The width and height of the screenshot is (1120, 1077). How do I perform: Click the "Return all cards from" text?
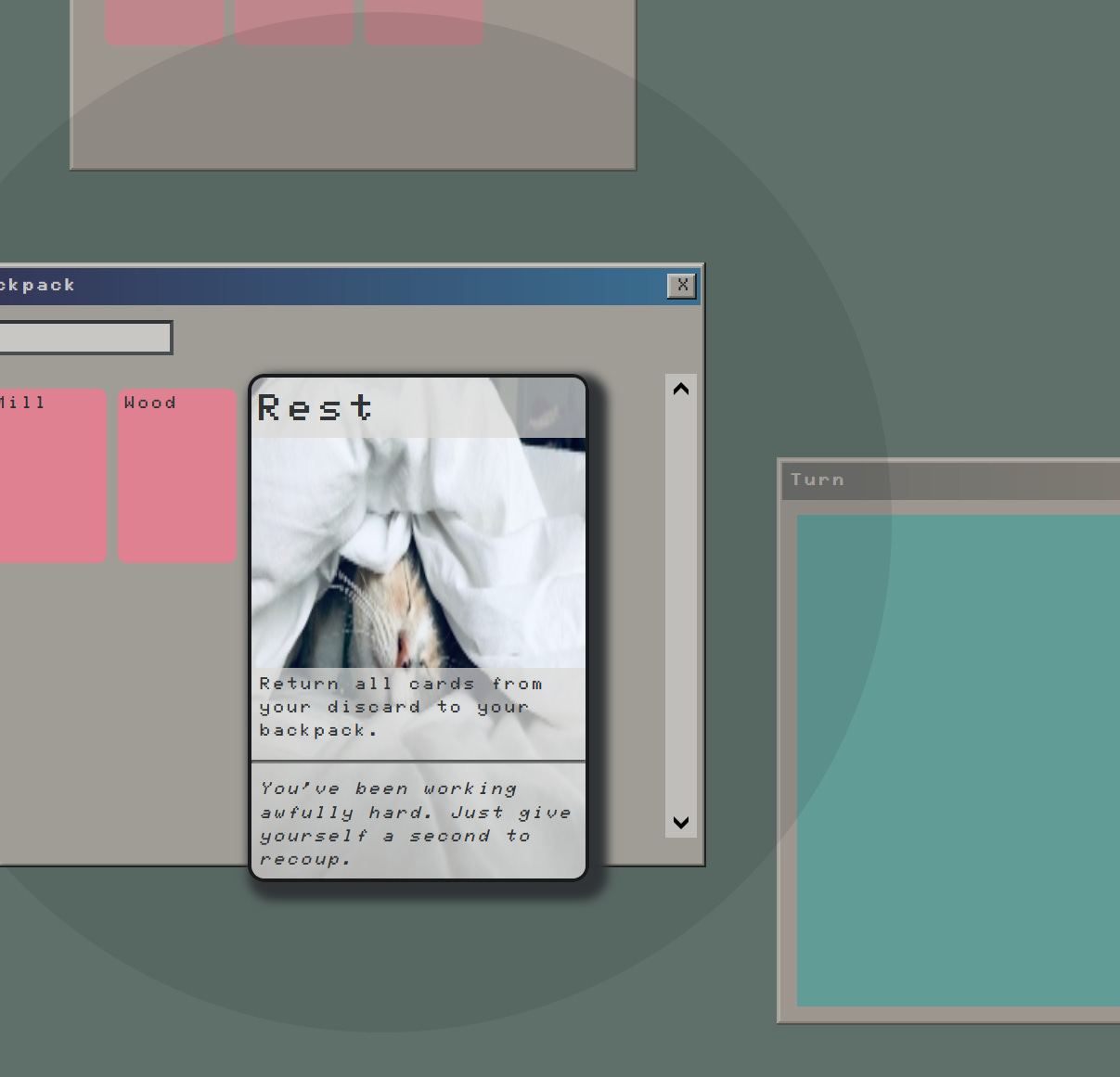click(401, 684)
